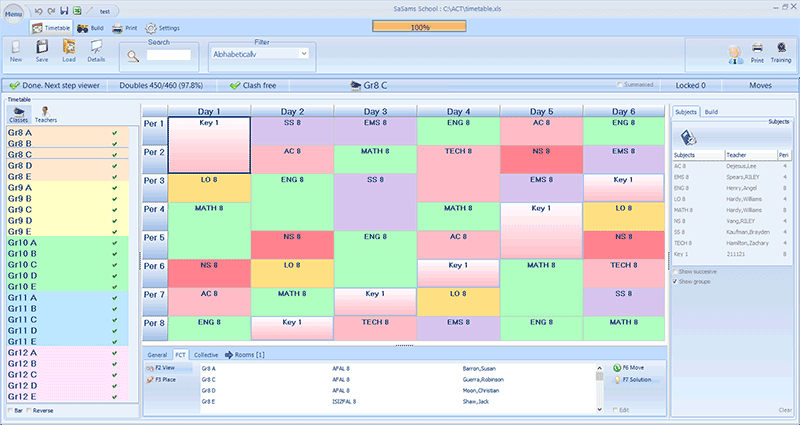Viewport: 800px width, 425px height.
Task: Toggle the Reverse checkbox
Action: [x=29, y=410]
